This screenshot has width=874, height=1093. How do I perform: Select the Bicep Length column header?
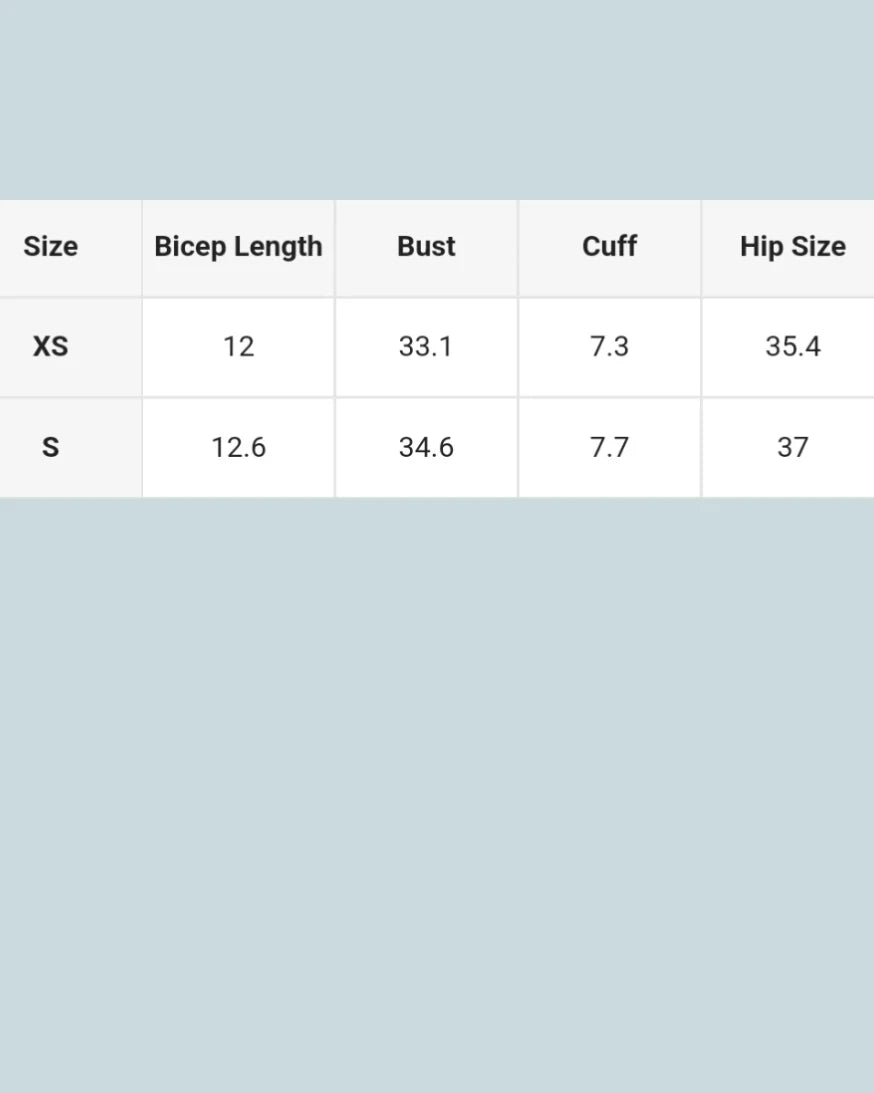[x=238, y=247]
